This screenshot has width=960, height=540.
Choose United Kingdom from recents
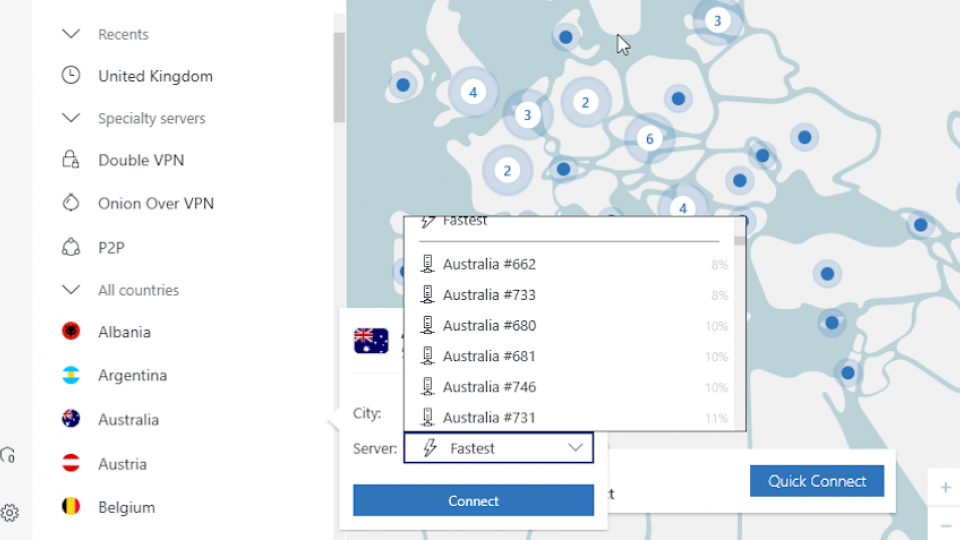coord(156,76)
